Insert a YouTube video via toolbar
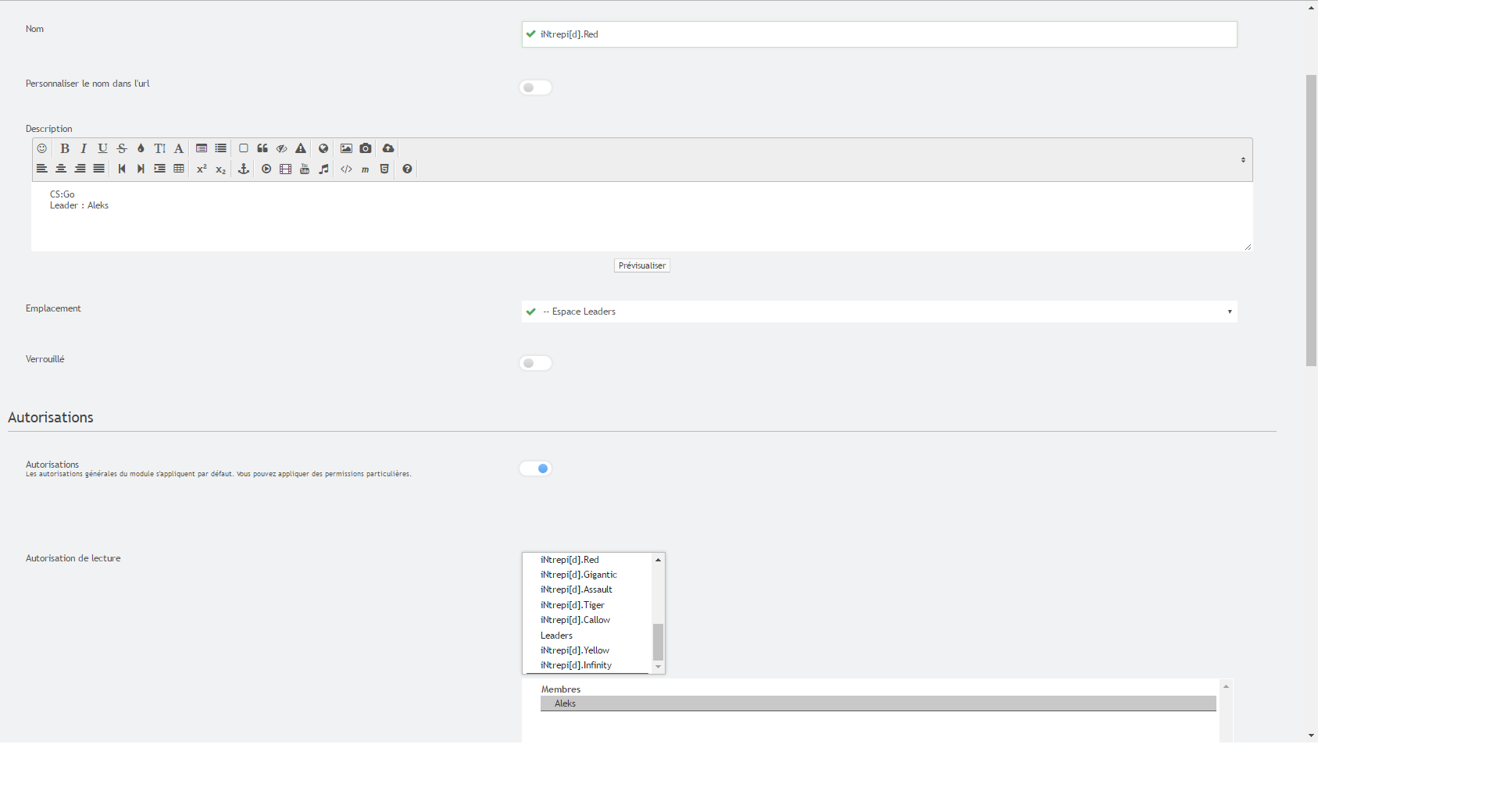Image resolution: width=1500 pixels, height=812 pixels. (305, 169)
